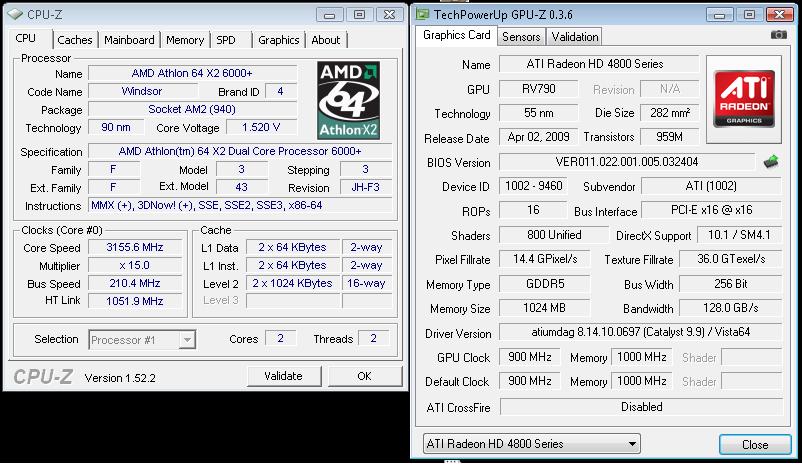Open the Mainboard tab in CPU-Z
This screenshot has height=469, width=802.
click(129, 40)
